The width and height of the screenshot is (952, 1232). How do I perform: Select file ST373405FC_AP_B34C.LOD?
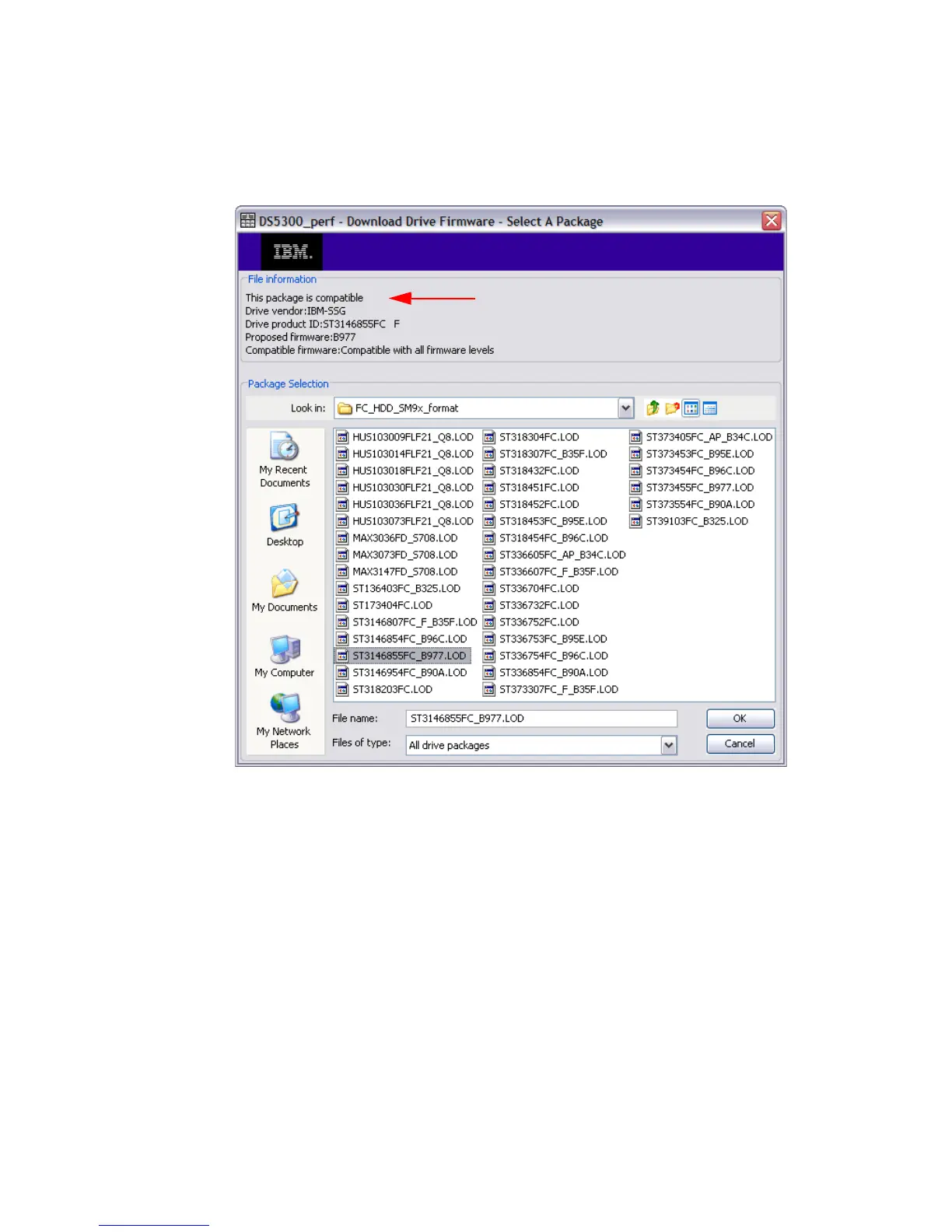[702, 437]
